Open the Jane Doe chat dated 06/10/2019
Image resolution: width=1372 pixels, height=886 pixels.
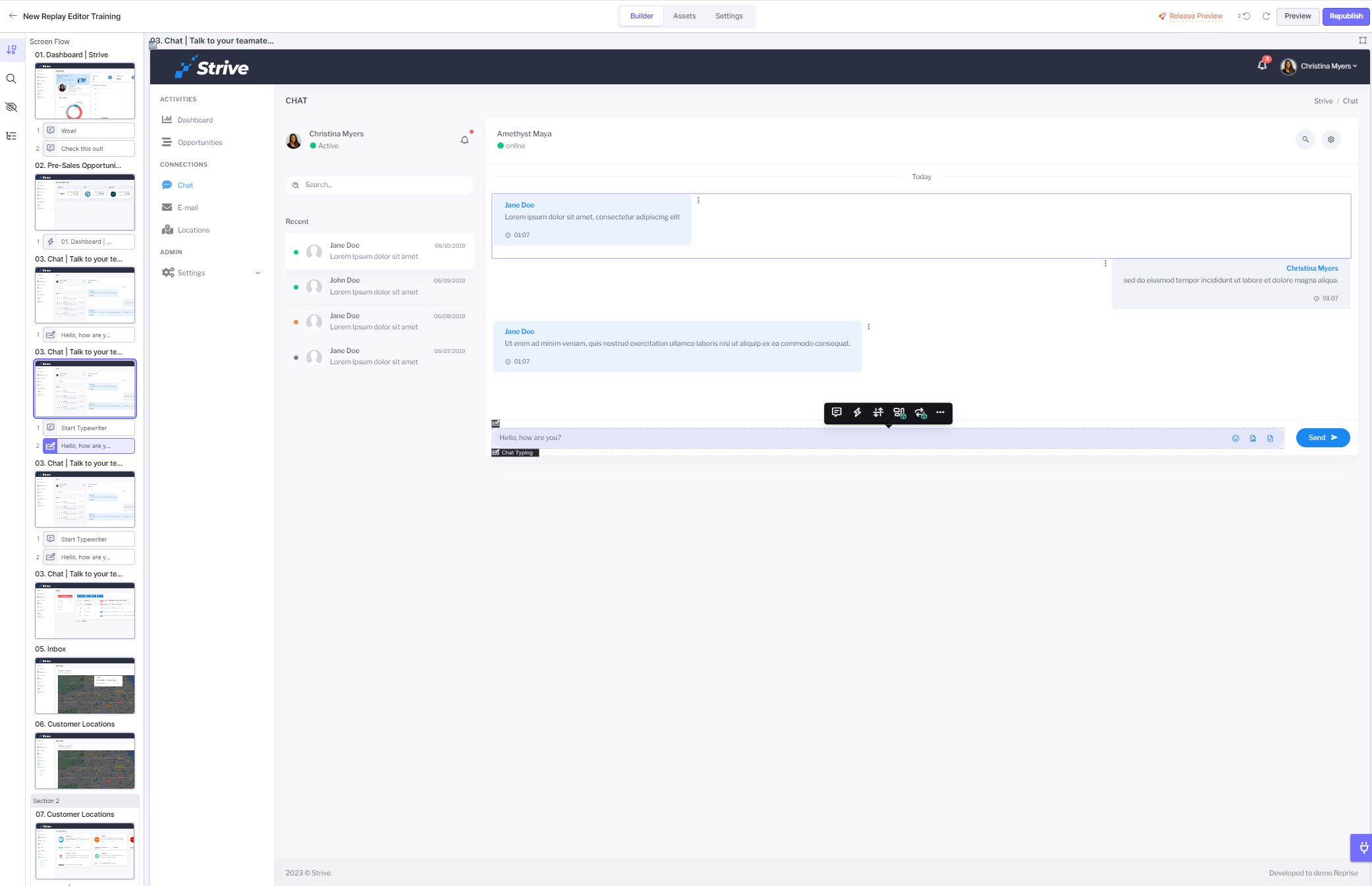(379, 251)
